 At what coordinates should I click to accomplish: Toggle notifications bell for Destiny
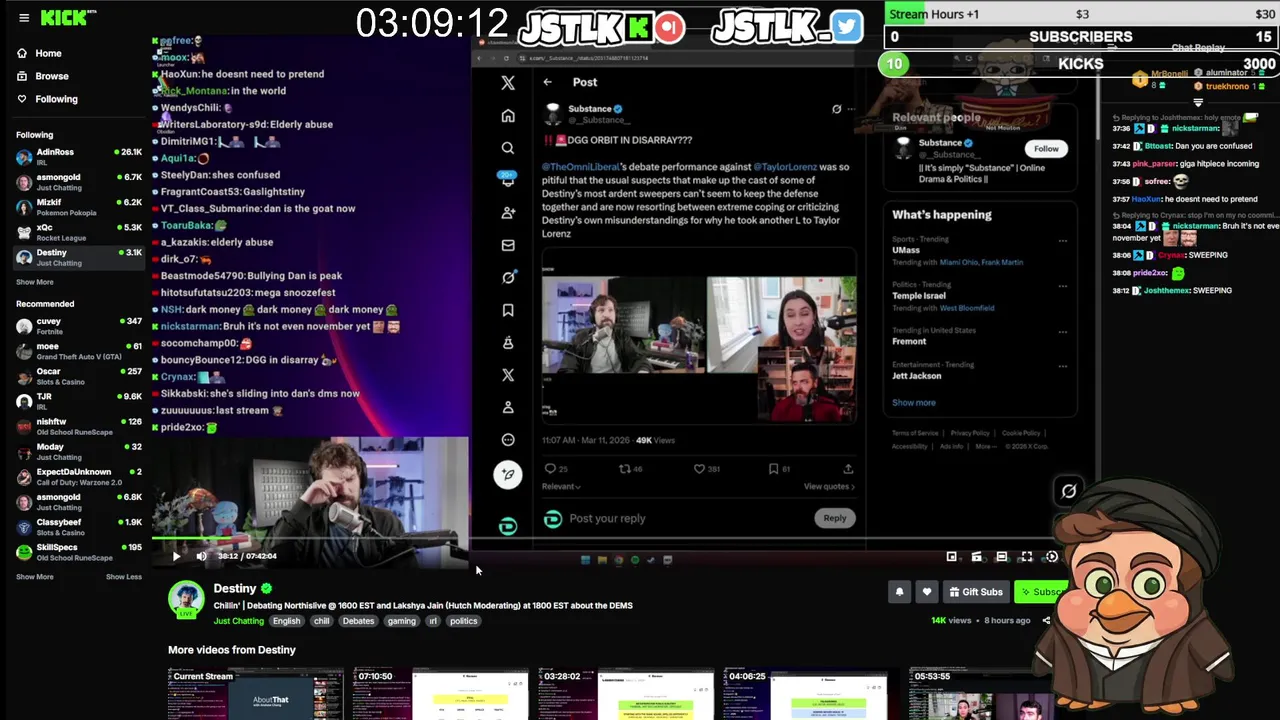pos(899,592)
